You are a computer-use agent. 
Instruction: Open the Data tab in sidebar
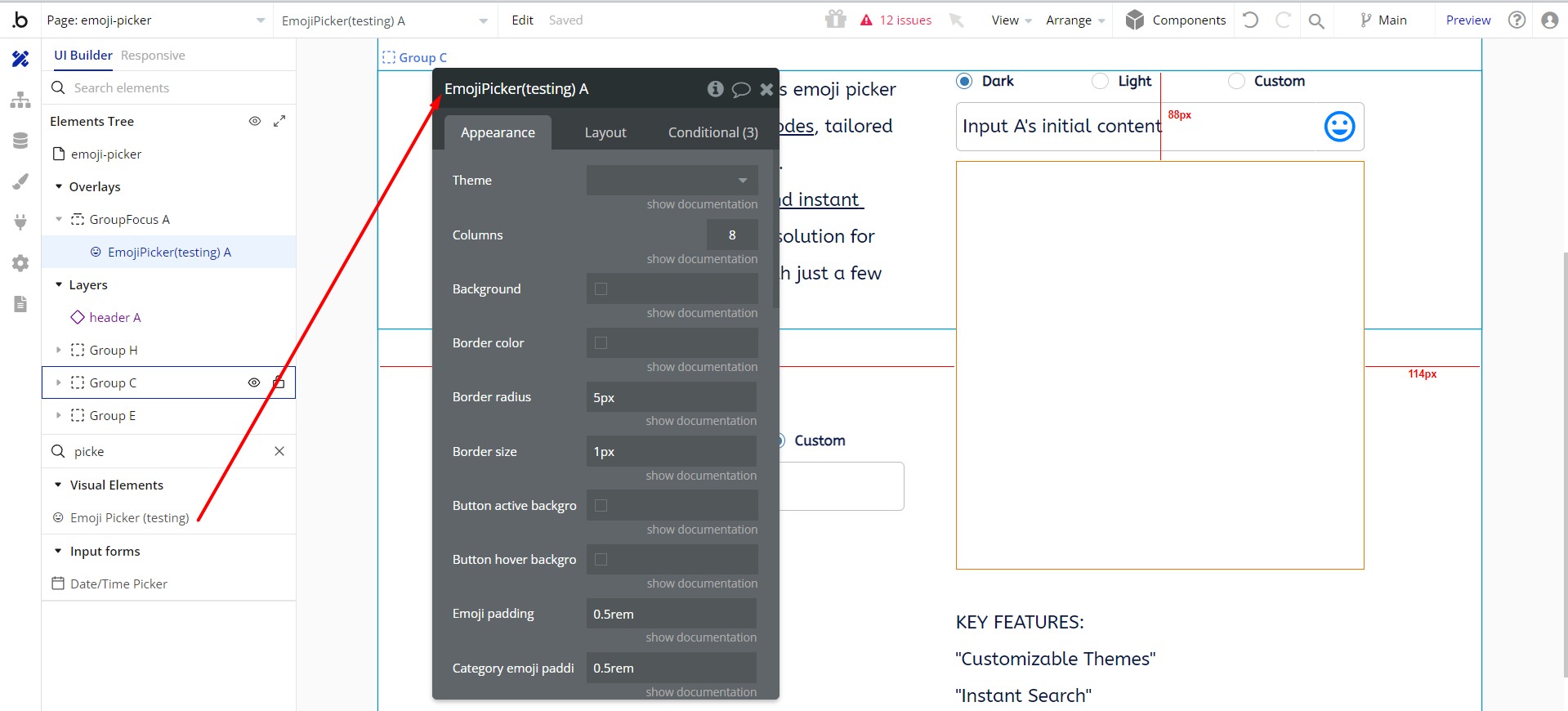pyautogui.click(x=20, y=141)
